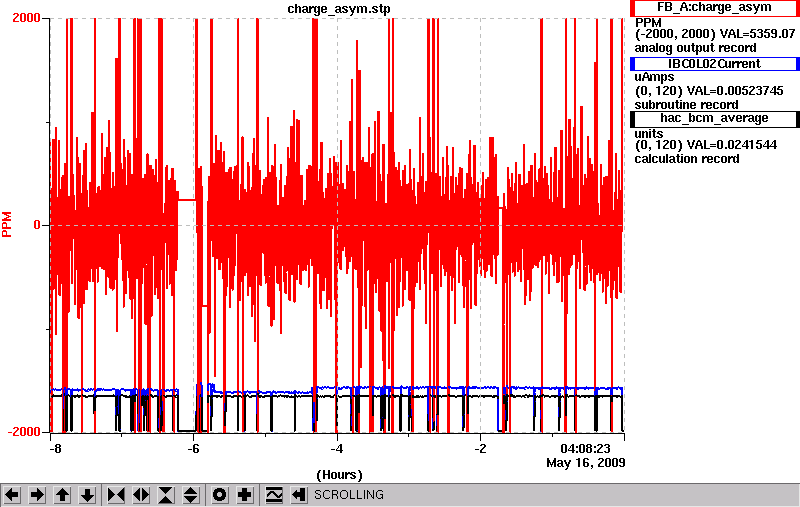
Task: Click the blue border swatch of IBC0L02Current
Action: click(633, 64)
